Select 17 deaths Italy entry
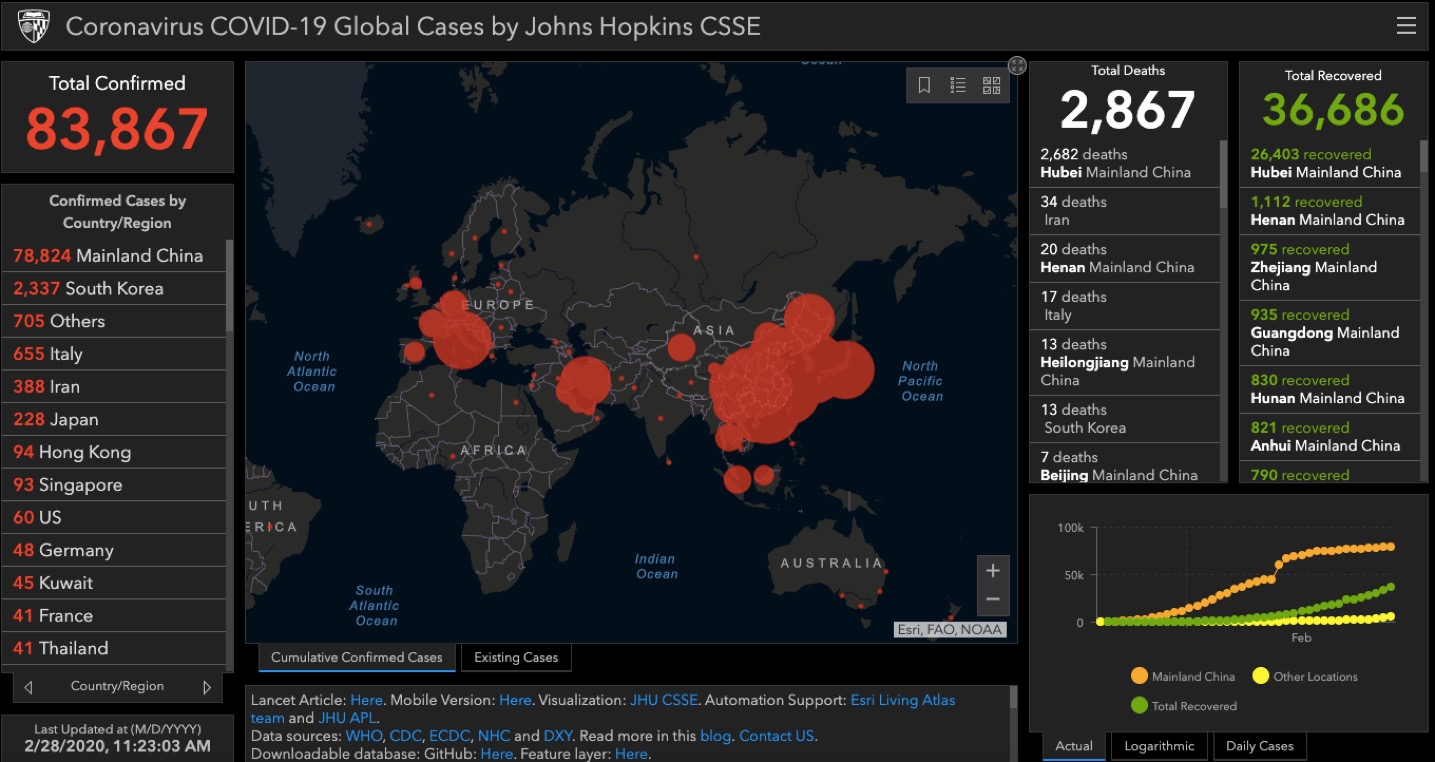This screenshot has width=1435, height=762. (1124, 306)
